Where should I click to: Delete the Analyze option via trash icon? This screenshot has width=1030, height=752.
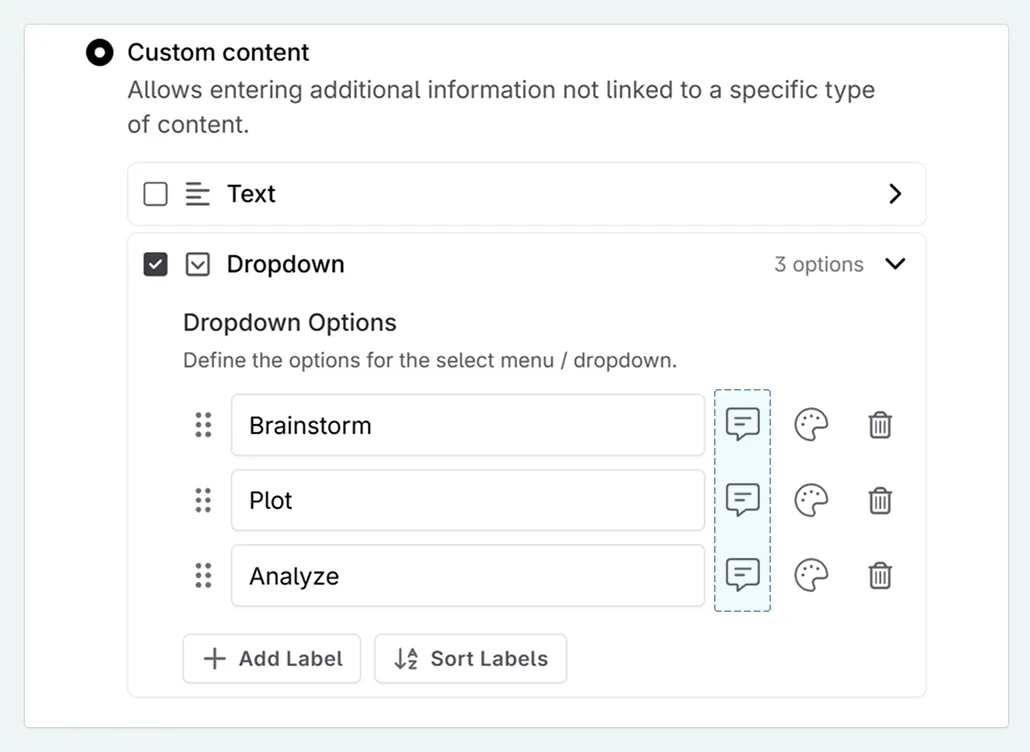(x=880, y=576)
